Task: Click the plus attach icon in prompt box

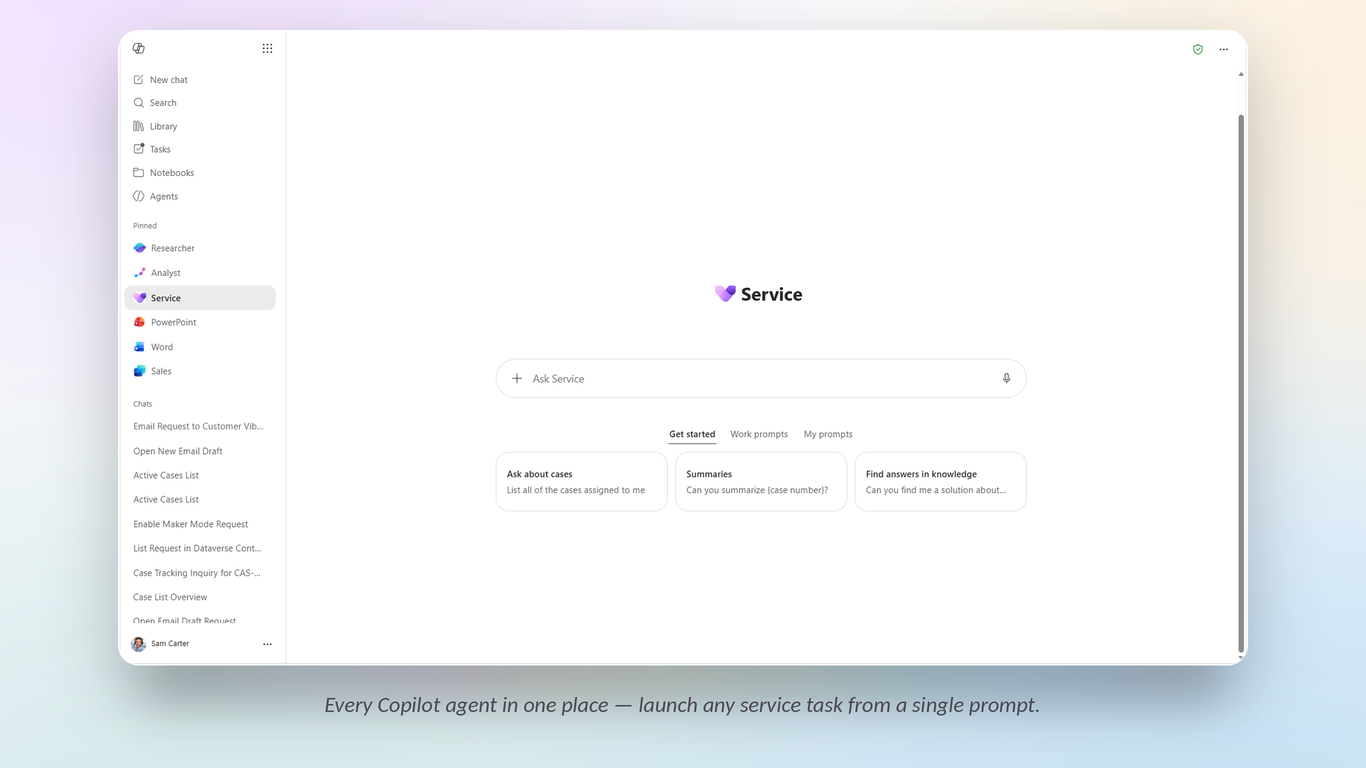Action: click(x=517, y=379)
